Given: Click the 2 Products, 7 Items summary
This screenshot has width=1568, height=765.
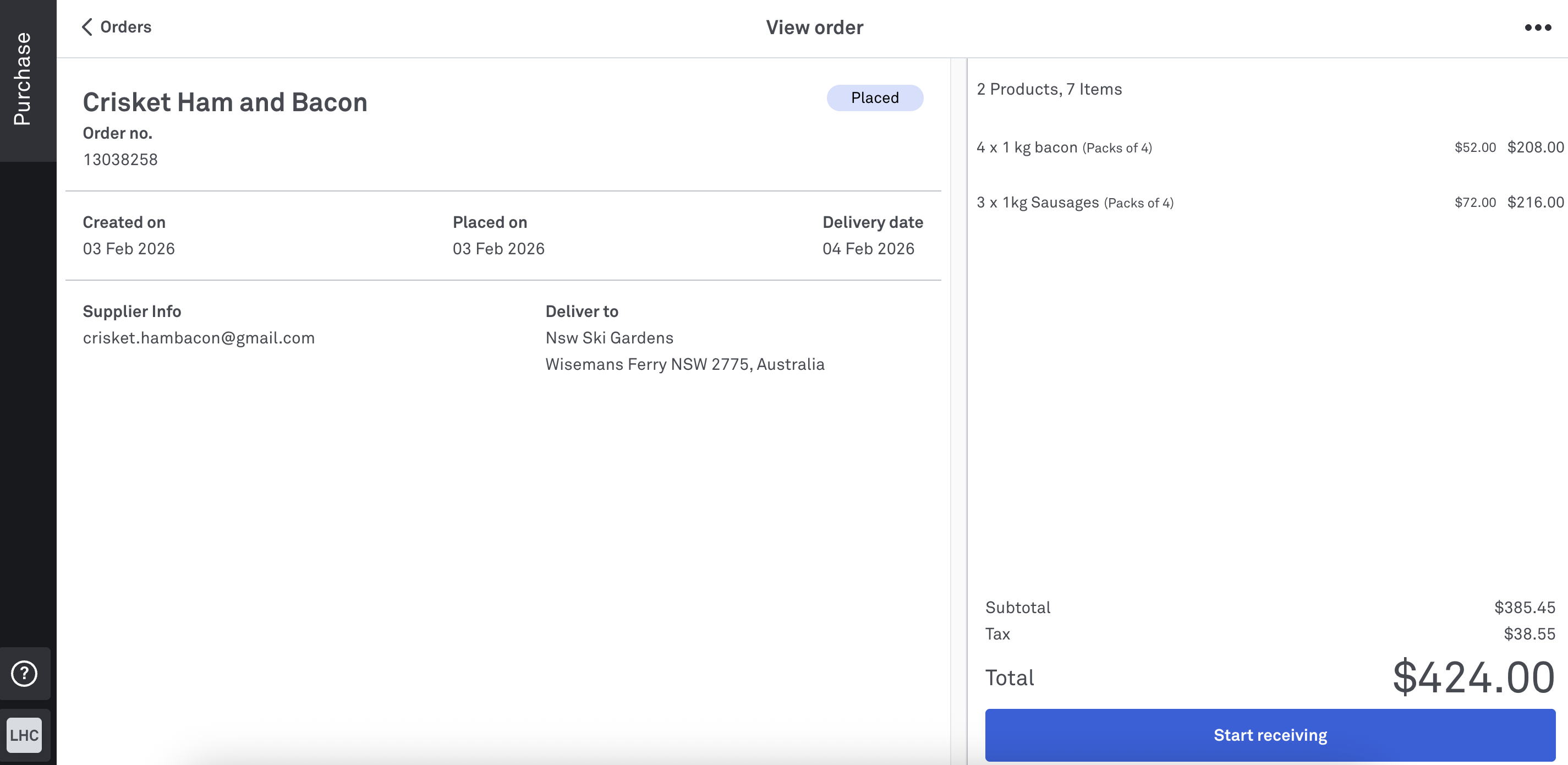Looking at the screenshot, I should (x=1049, y=89).
